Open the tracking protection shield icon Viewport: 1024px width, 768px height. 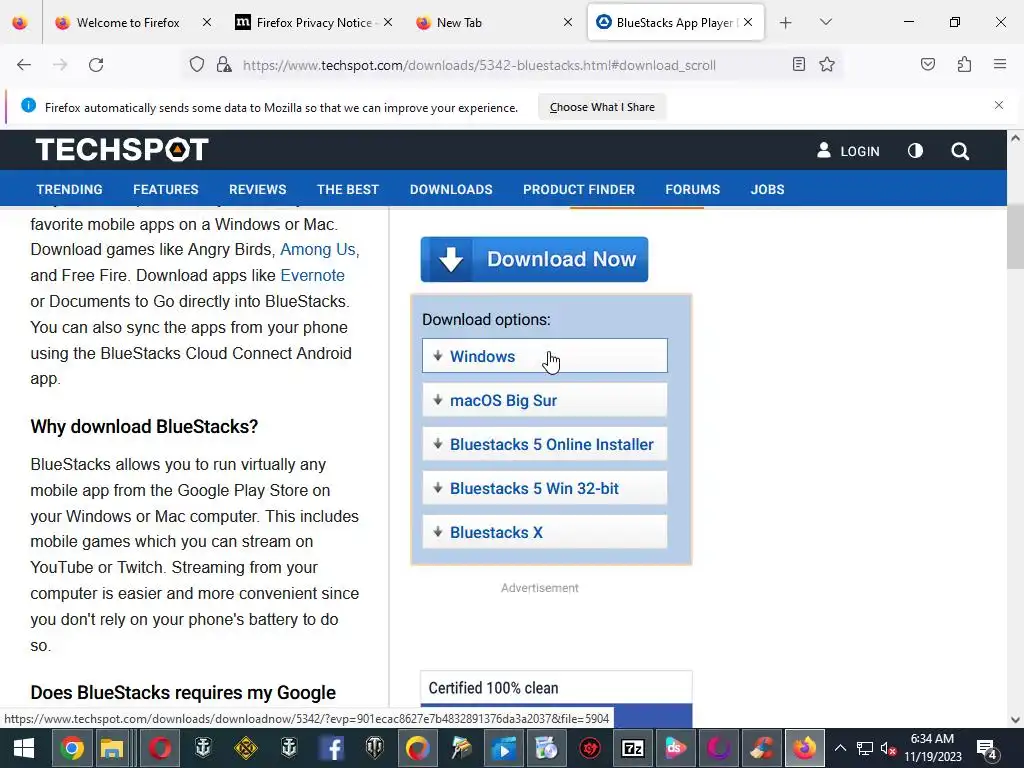(197, 65)
